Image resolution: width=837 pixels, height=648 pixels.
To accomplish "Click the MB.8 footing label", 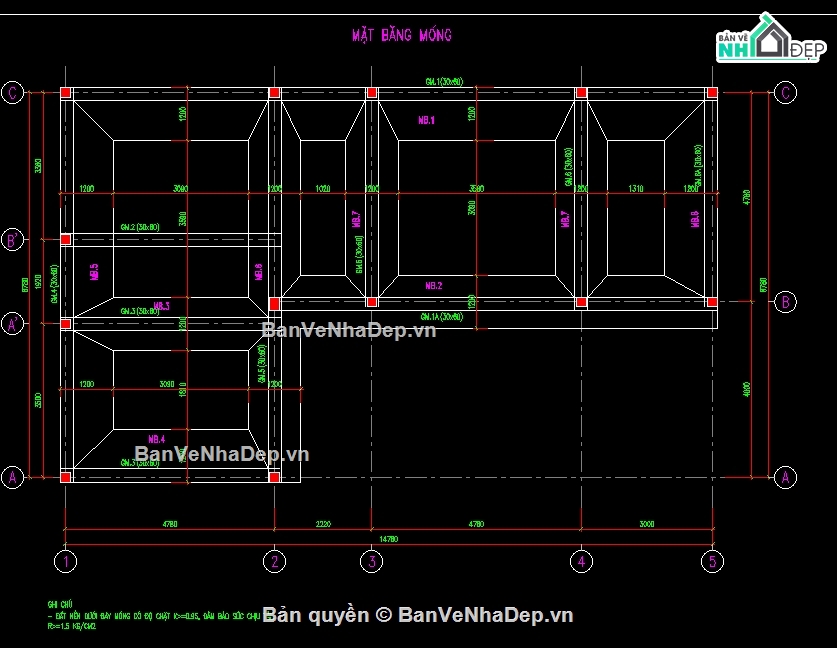I will pos(695,219).
